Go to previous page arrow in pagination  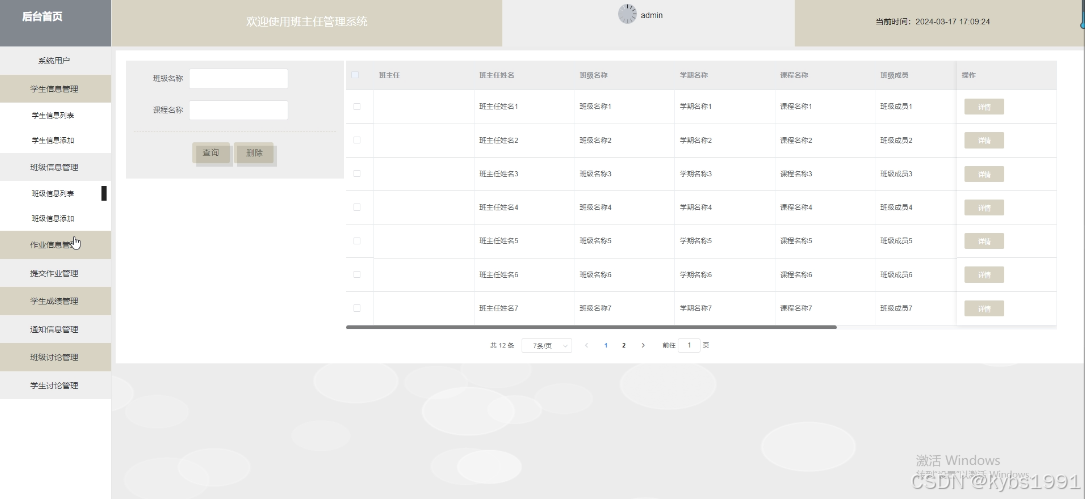(587, 345)
